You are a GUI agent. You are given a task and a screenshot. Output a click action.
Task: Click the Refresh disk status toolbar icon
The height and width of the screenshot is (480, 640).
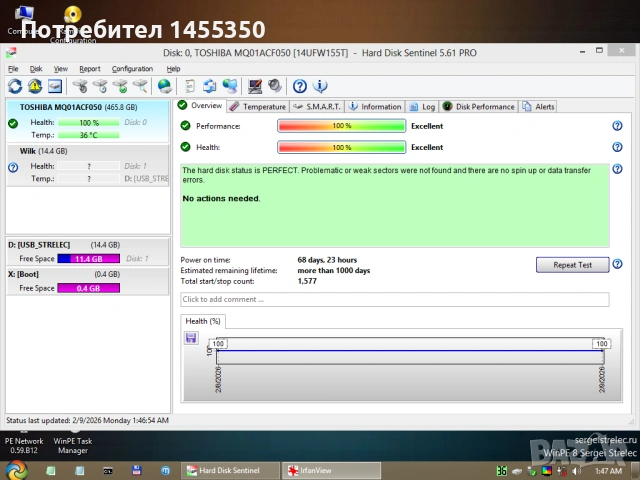pyautogui.click(x=14, y=86)
